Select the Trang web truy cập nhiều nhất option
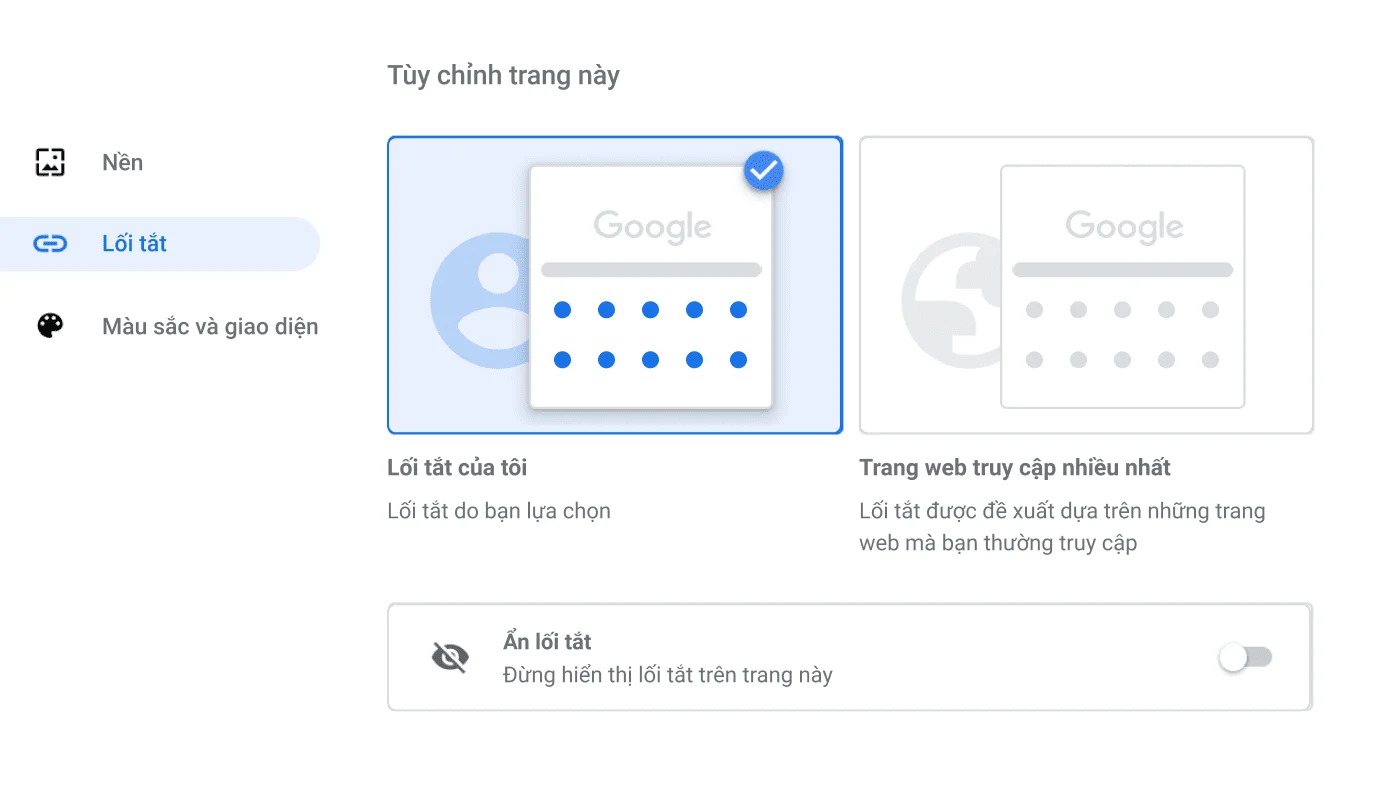The image size is (1400, 787). click(1086, 285)
